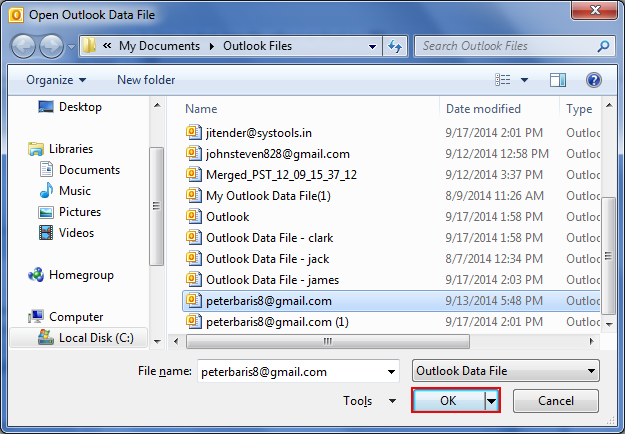Click the icon of Outlook Data File - clark
625x434 pixels.
(194, 238)
